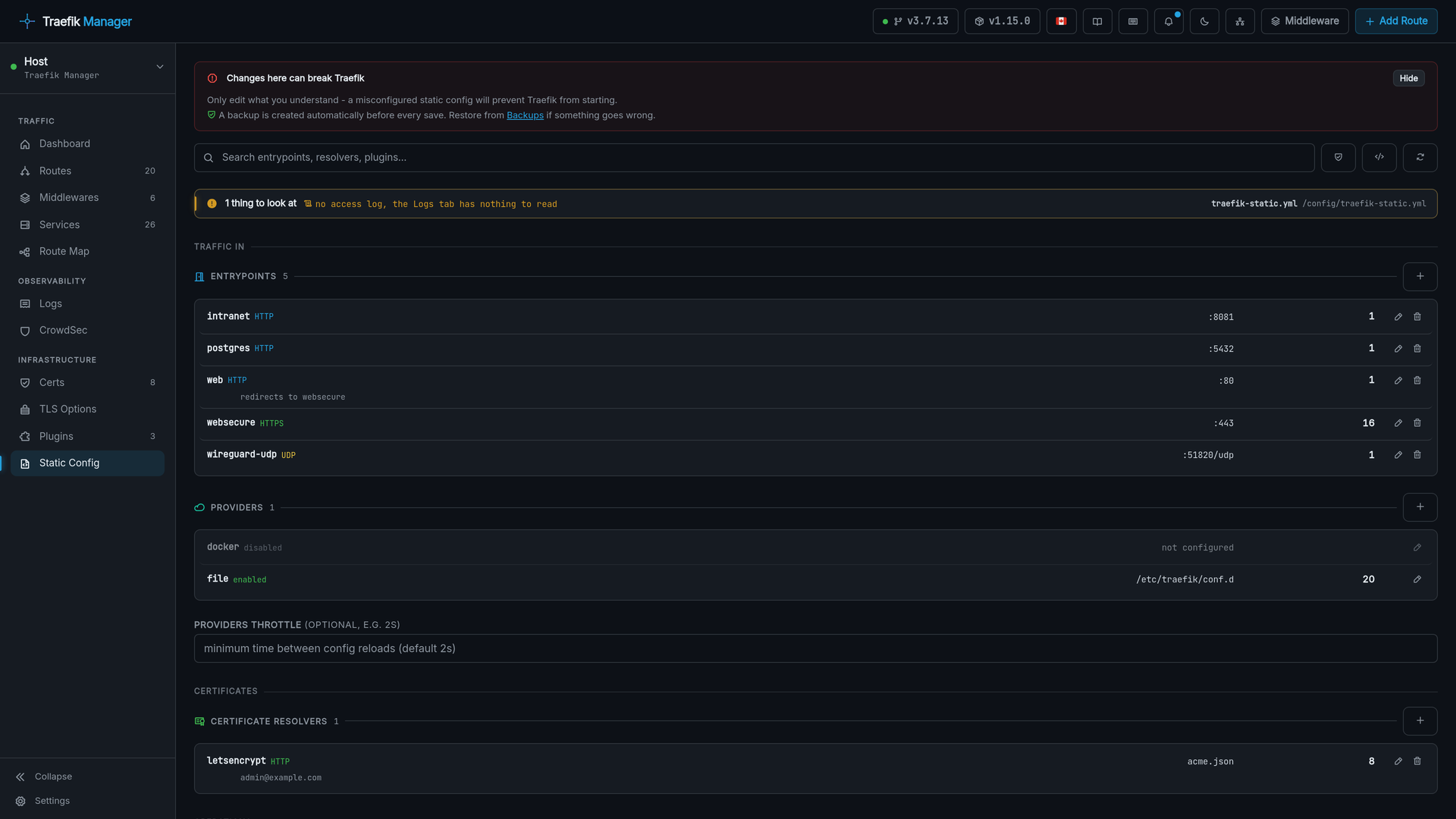Click the v3.7.13 version badge
Viewport: 1456px width, 819px height.
pos(915,21)
